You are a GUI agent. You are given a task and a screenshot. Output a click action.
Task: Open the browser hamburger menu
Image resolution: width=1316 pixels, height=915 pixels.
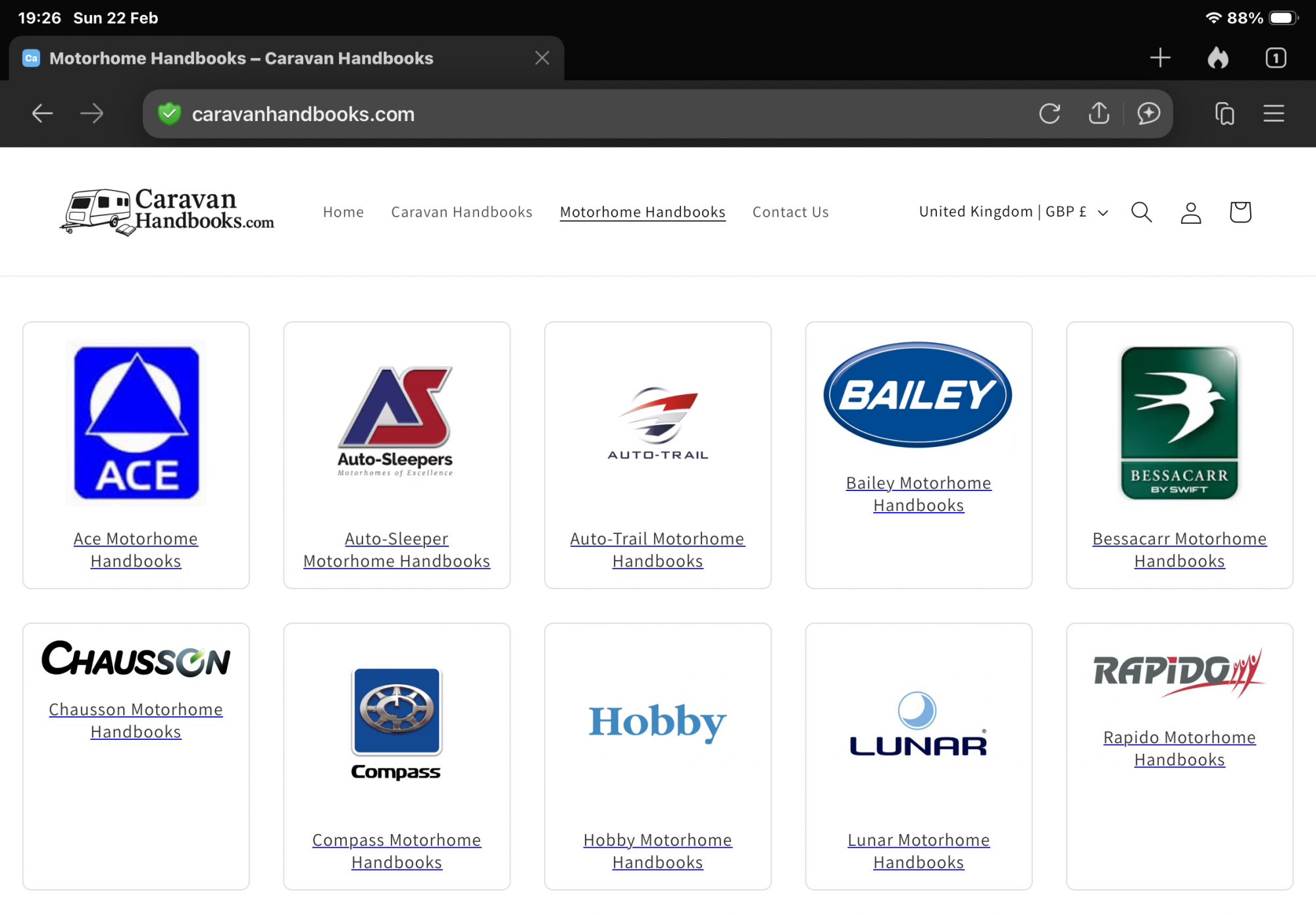(1273, 113)
